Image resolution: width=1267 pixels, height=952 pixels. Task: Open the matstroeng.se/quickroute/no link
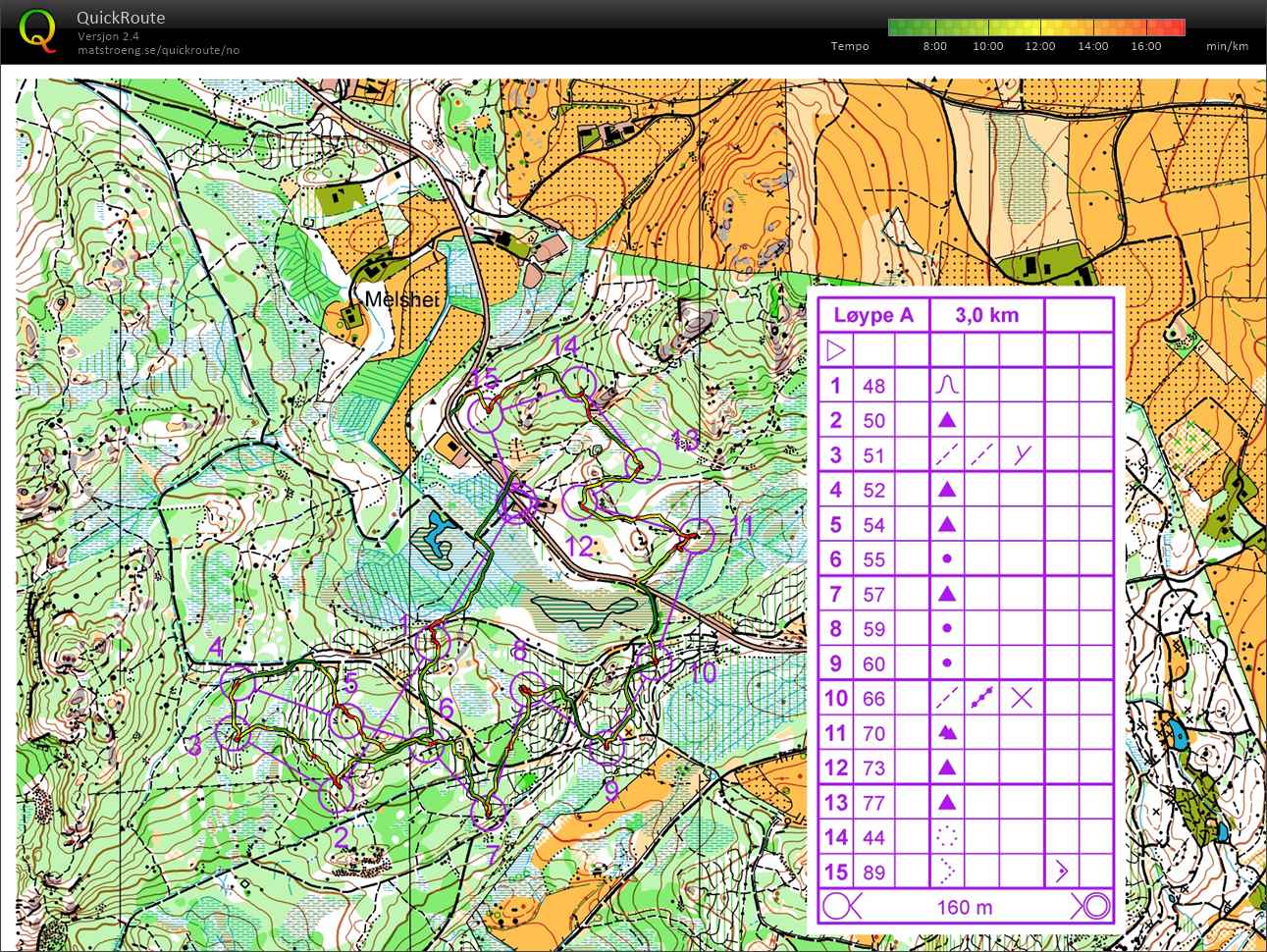(x=158, y=50)
